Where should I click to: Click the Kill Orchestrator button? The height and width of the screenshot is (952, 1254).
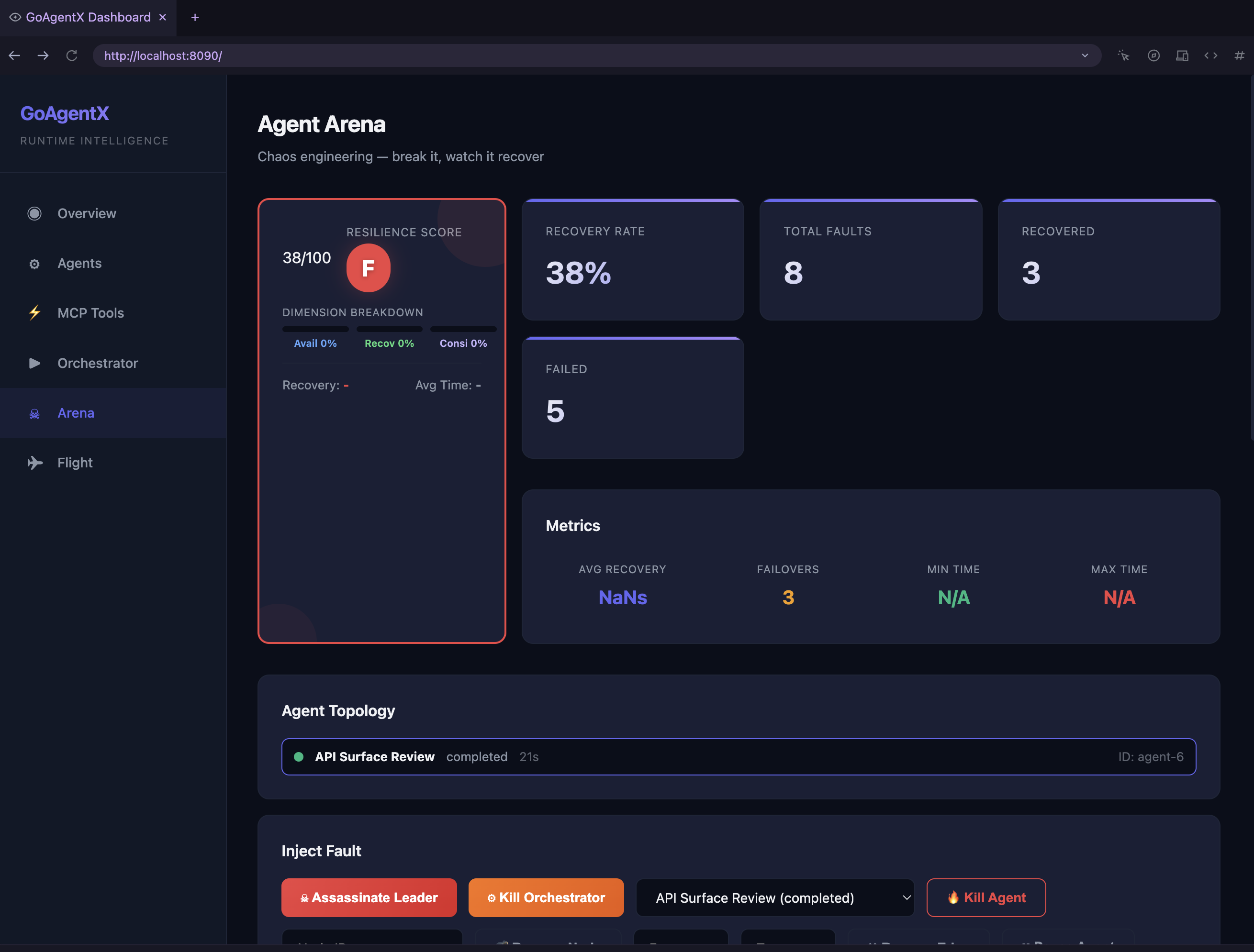tap(546, 897)
